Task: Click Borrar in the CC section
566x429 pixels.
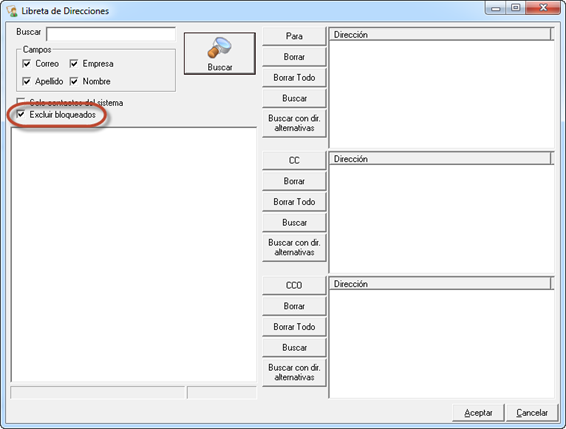Action: click(294, 181)
